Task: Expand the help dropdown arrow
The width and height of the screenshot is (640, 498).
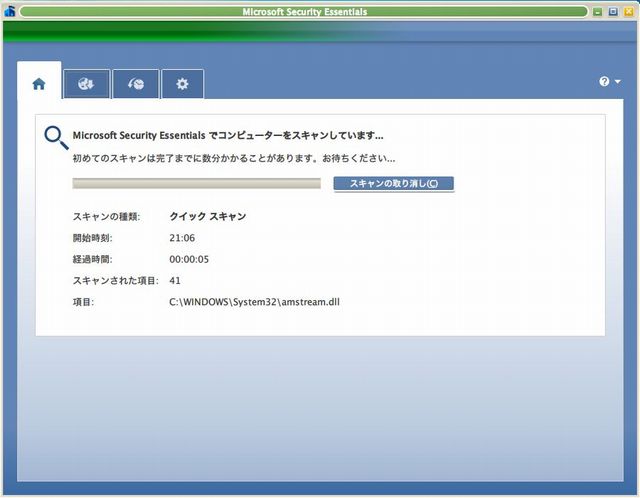Action: pos(618,82)
